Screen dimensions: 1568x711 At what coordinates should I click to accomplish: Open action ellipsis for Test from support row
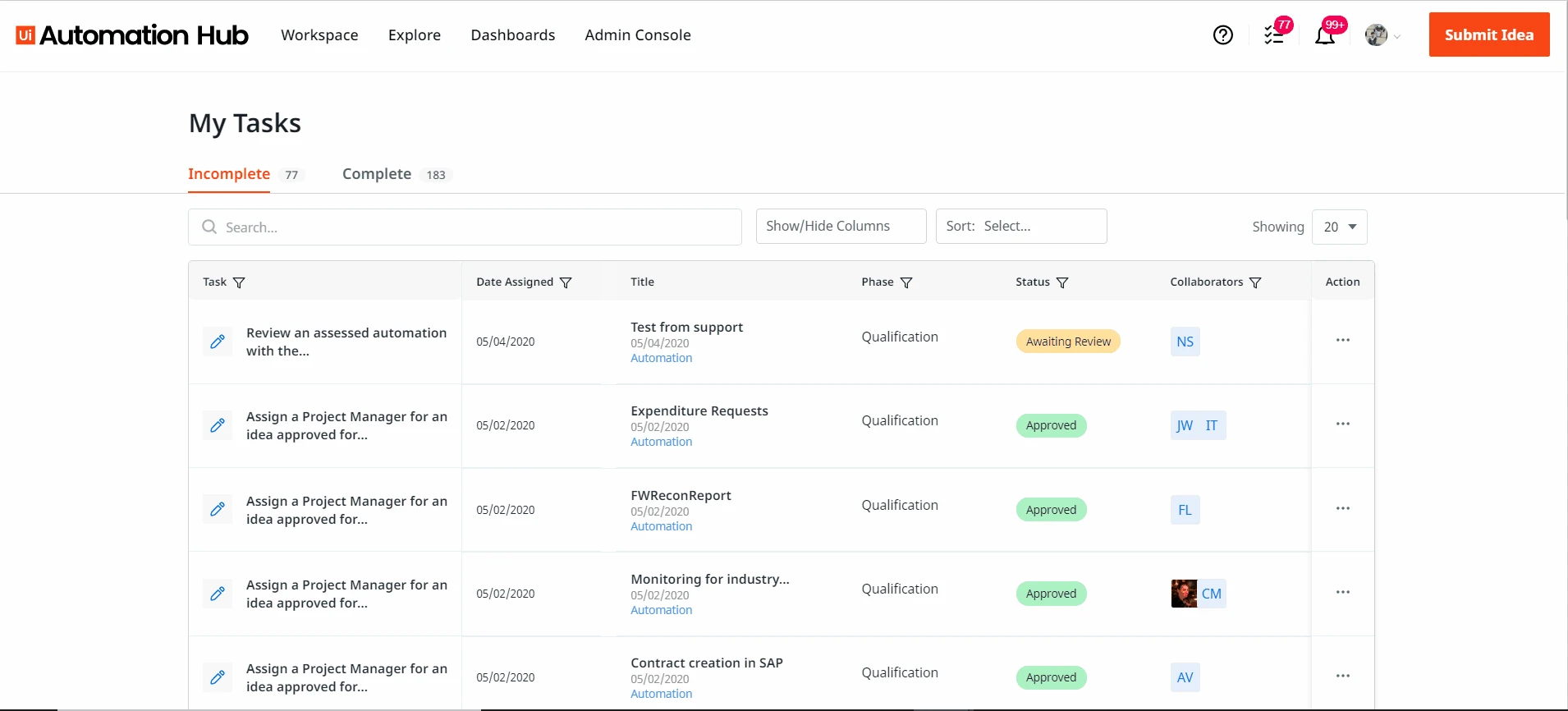(1343, 340)
